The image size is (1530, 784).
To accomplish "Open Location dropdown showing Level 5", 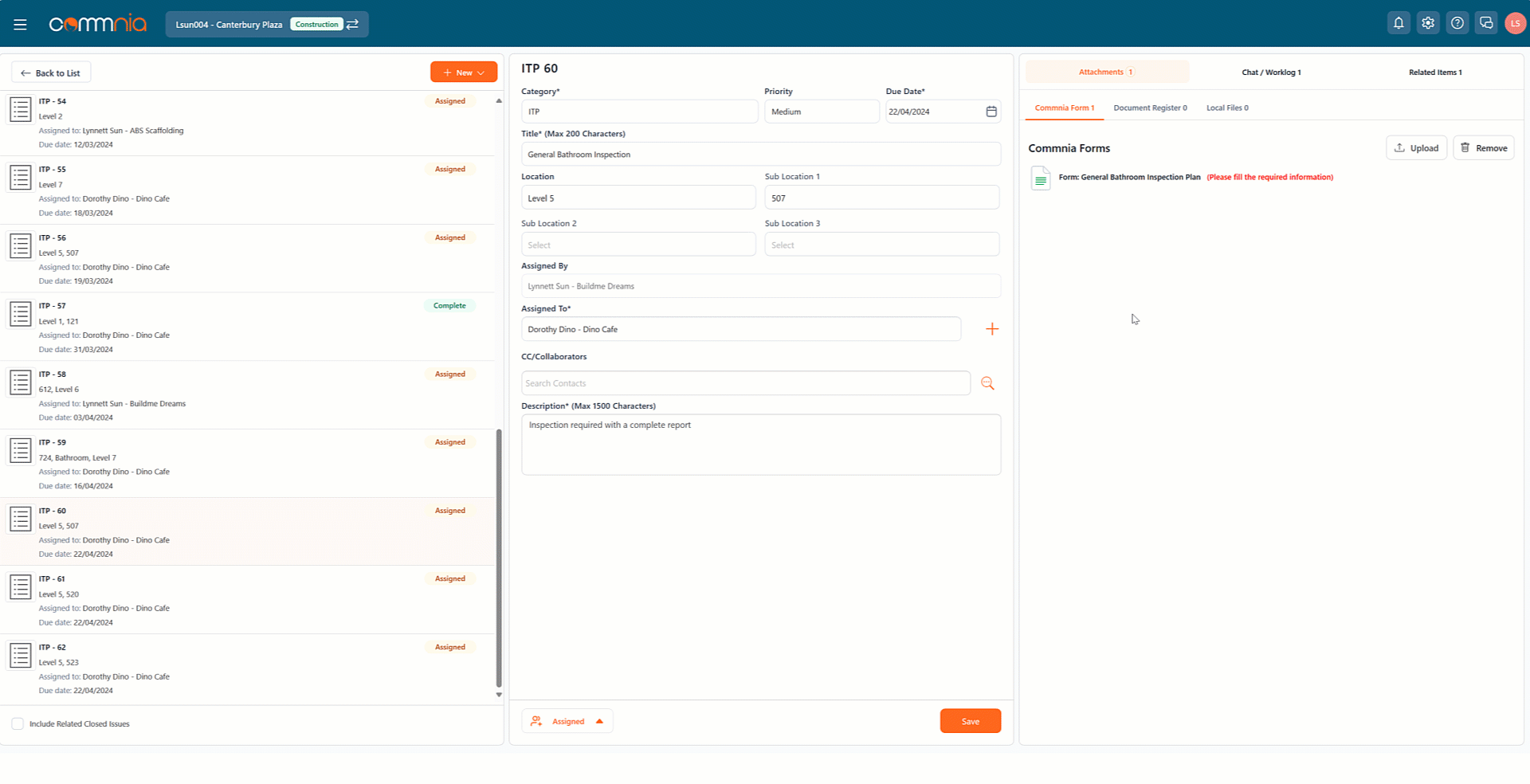I will pyautogui.click(x=638, y=198).
